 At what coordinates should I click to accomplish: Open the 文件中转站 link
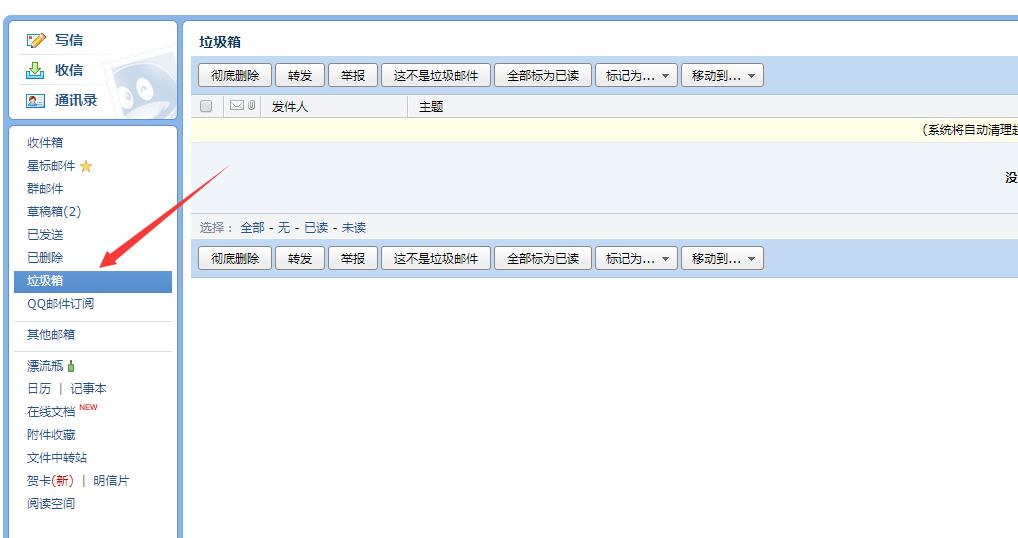point(56,458)
